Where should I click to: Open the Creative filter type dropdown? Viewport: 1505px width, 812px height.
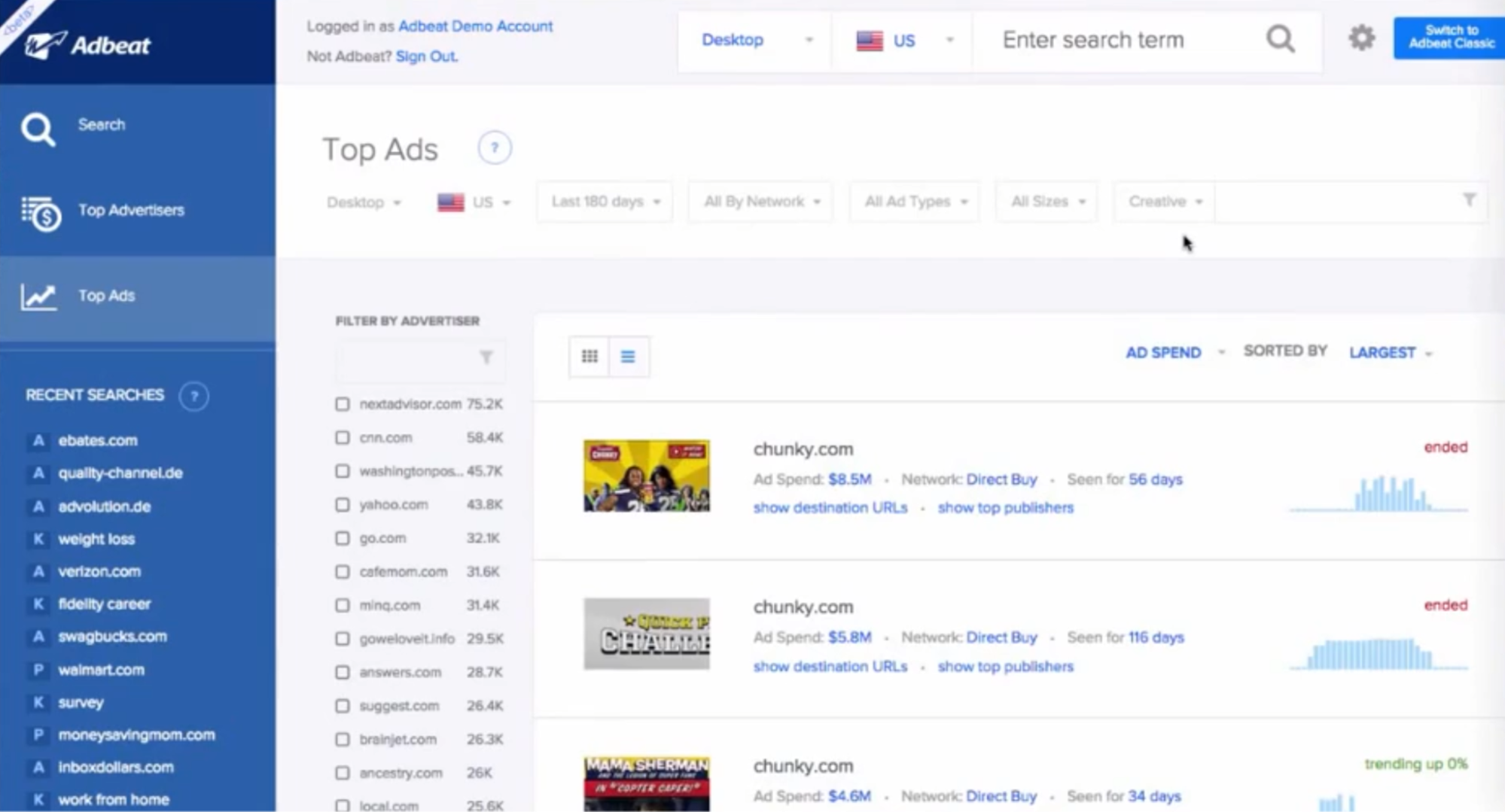point(1165,202)
